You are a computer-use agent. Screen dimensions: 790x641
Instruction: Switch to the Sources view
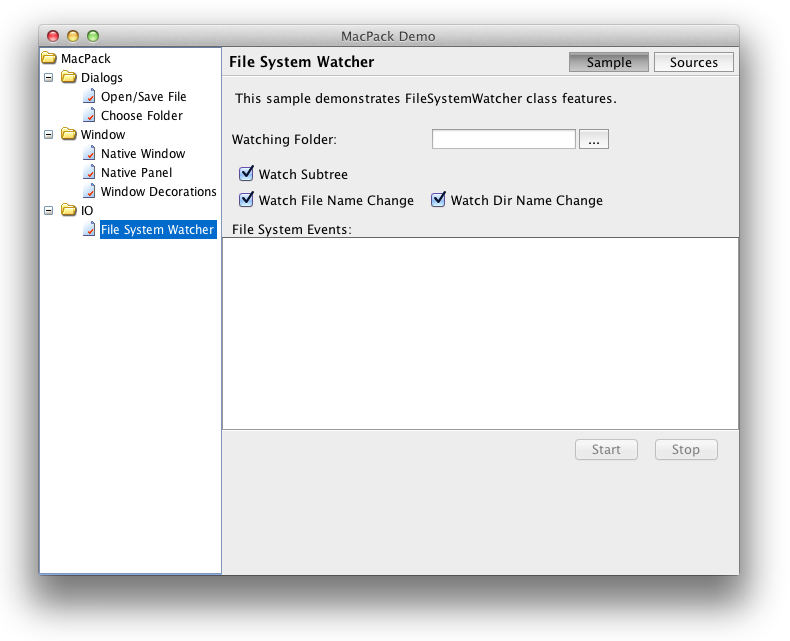click(694, 62)
